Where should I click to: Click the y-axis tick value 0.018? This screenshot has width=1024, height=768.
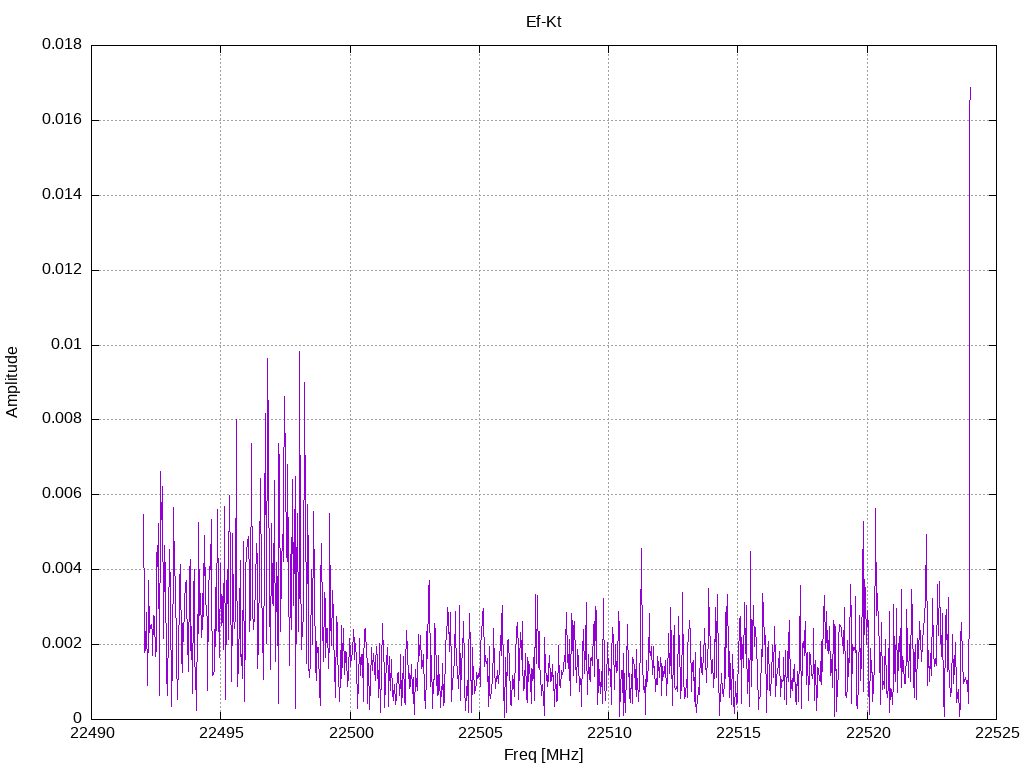coord(62,44)
